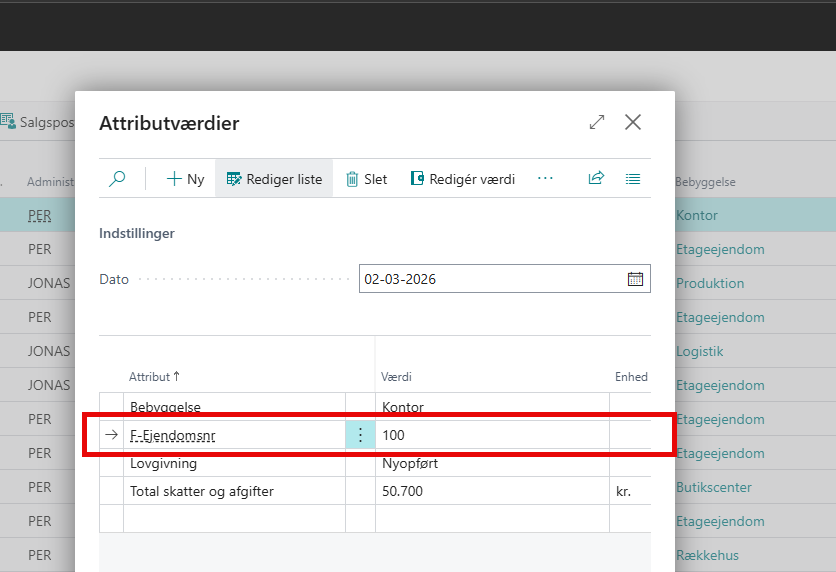Click into the Dato input field

tap(490, 279)
